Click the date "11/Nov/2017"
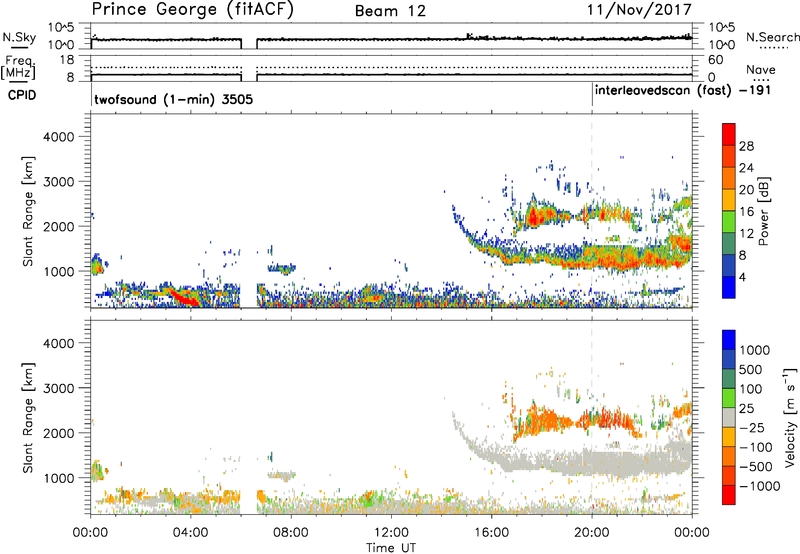The width and height of the screenshot is (800, 554). [639, 10]
